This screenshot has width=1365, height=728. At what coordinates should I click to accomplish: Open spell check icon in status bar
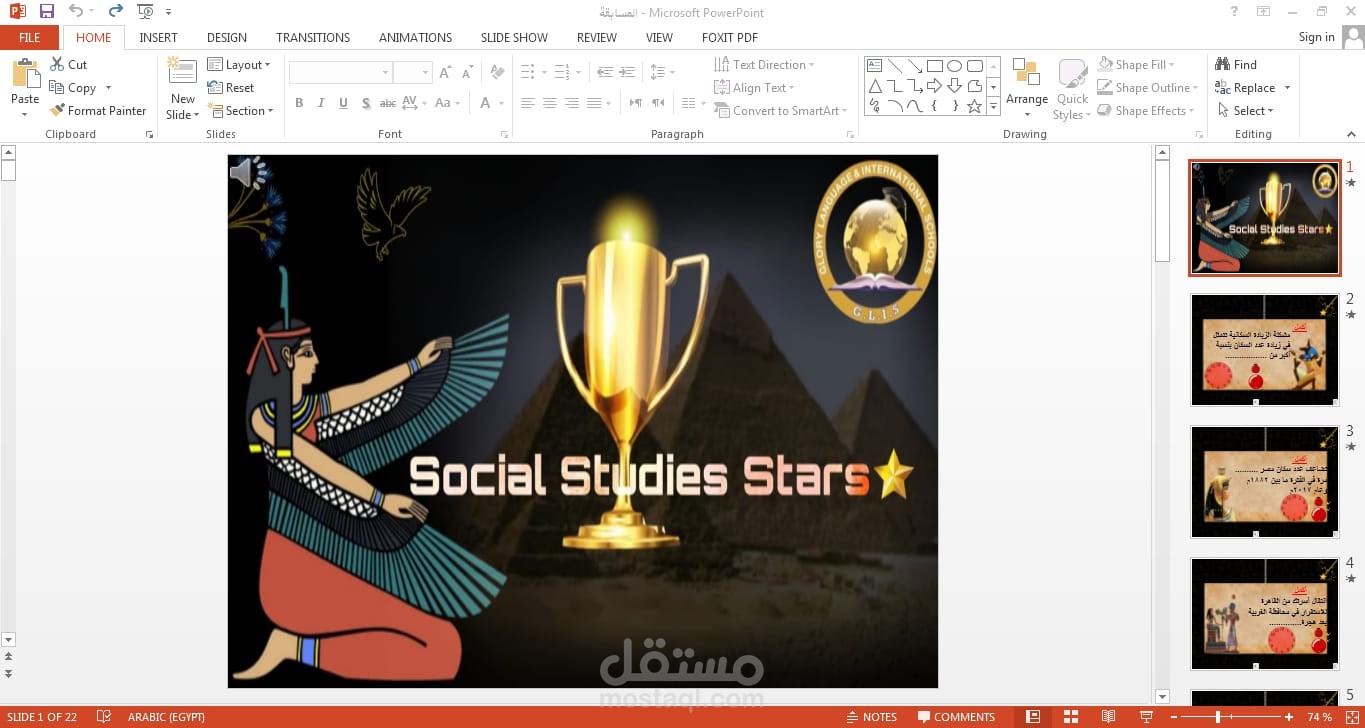(x=104, y=717)
